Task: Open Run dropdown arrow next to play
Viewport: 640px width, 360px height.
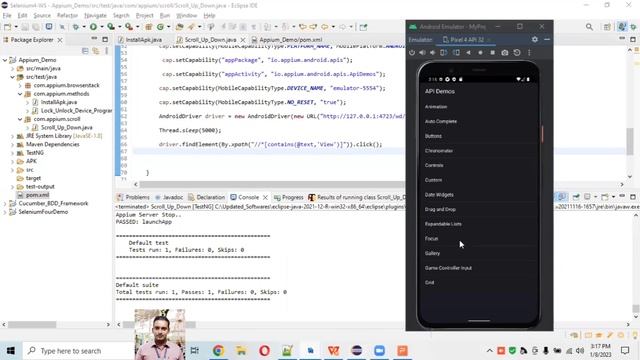Action: [102, 27]
